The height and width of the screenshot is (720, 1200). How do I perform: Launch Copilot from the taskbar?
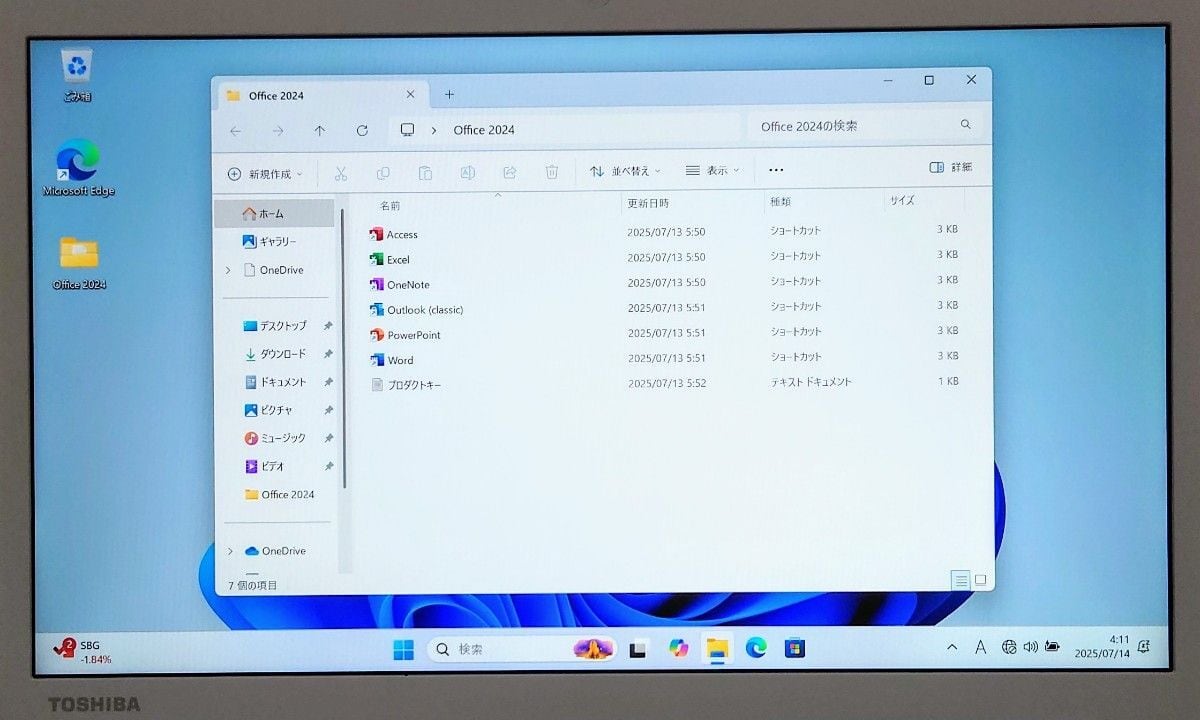point(679,648)
